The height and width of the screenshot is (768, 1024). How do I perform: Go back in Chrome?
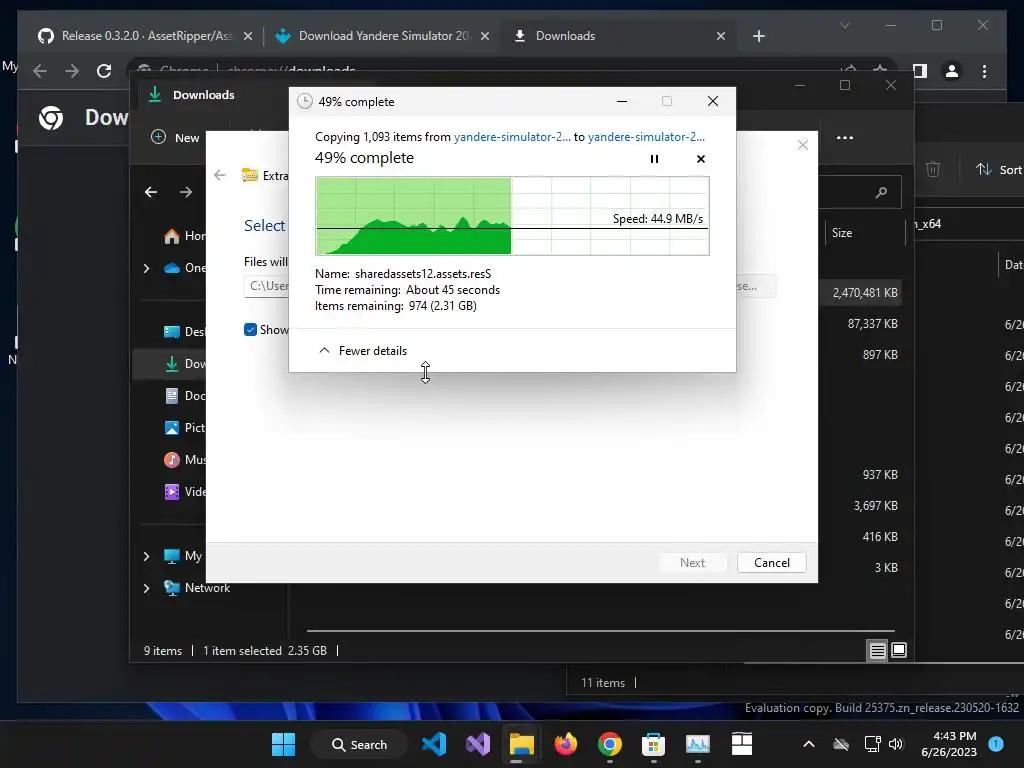(40, 71)
